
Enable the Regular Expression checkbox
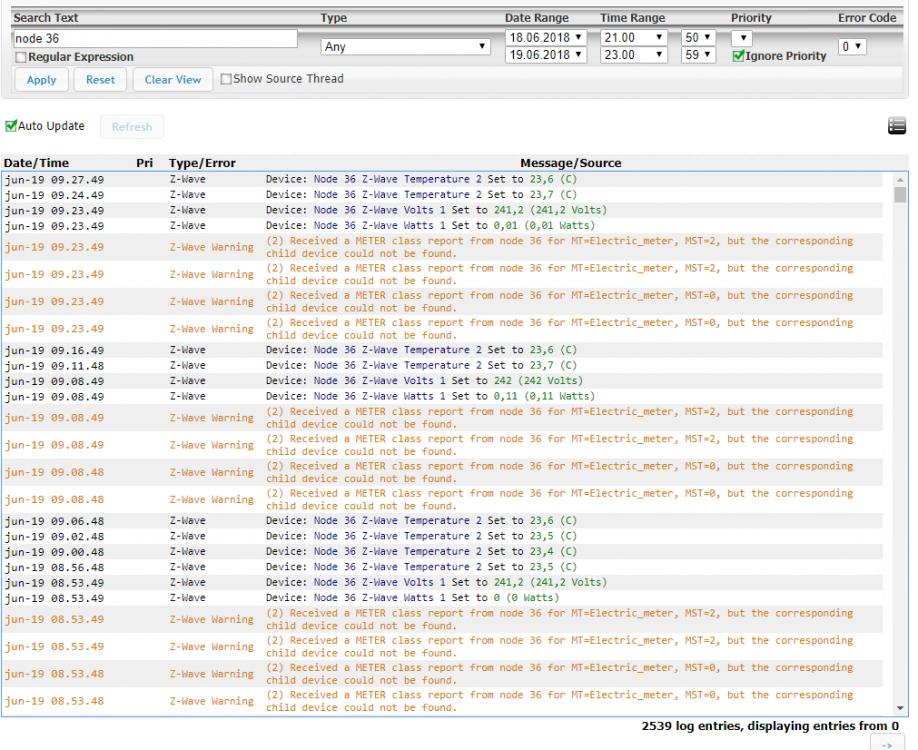21,58
